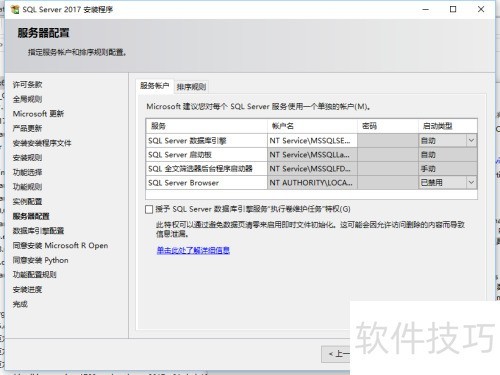This screenshot has height=375, width=500.
Task: Enable the 执行卷维护任务 privilege checkbox
Action: pyautogui.click(x=149, y=209)
